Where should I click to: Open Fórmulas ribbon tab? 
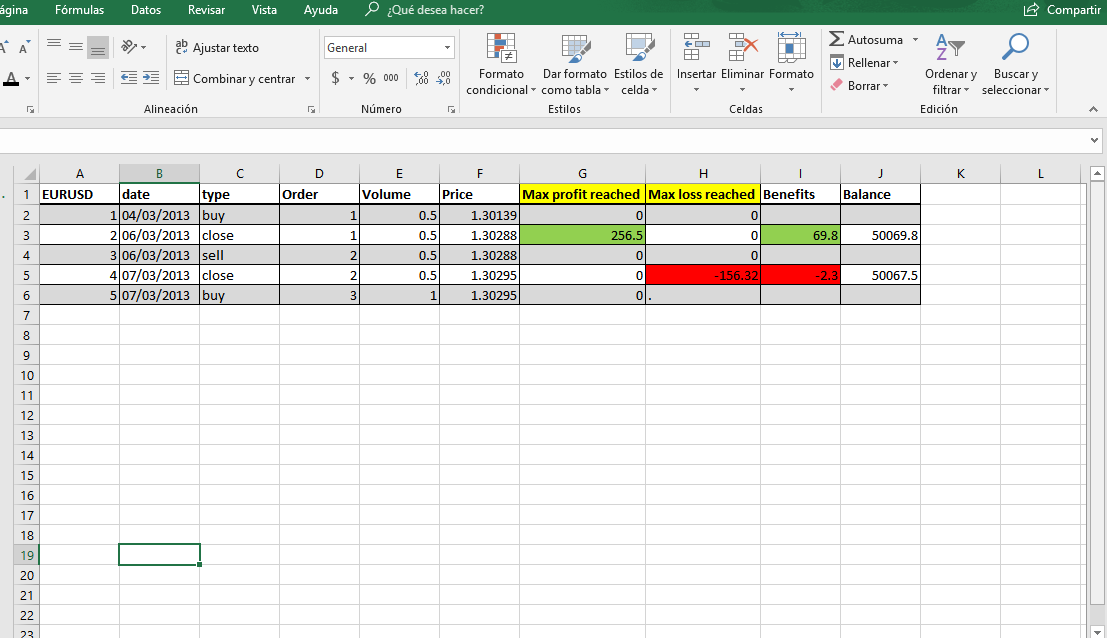[79, 10]
